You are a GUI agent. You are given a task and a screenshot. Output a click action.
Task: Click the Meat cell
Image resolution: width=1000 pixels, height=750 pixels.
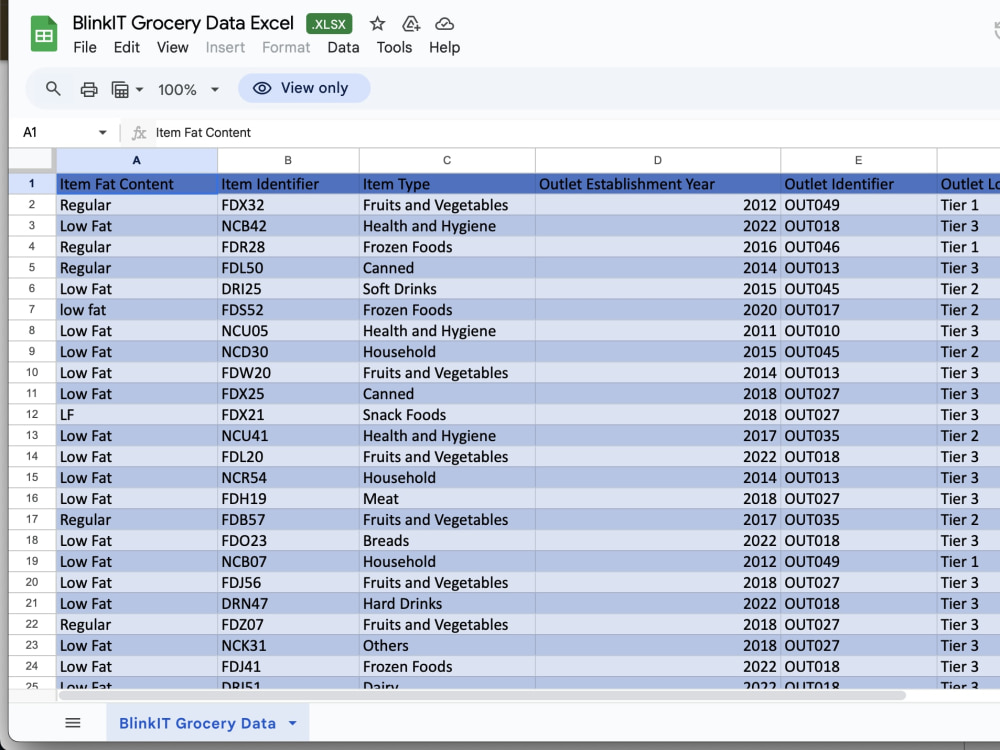point(447,499)
